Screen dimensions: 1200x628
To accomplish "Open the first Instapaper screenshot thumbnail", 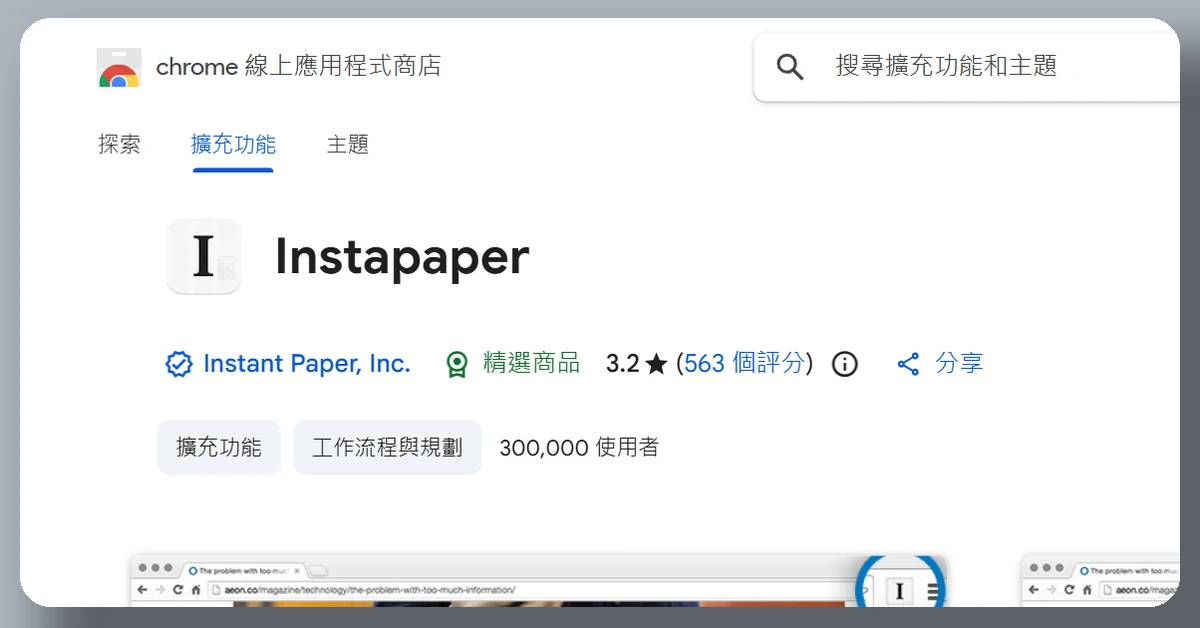I will tap(539, 581).
